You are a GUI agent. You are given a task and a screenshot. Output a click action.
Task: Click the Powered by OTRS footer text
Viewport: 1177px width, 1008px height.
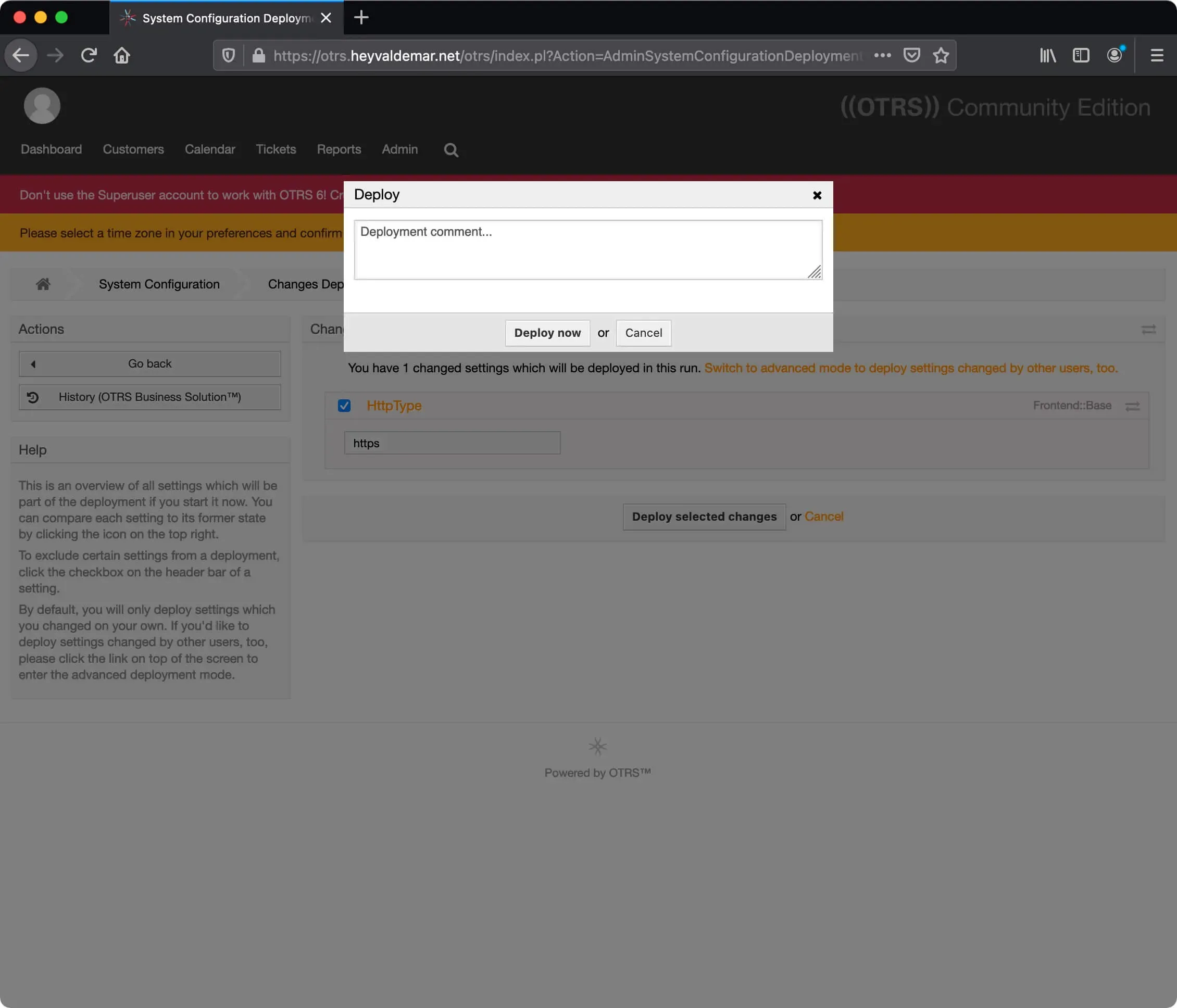597,773
